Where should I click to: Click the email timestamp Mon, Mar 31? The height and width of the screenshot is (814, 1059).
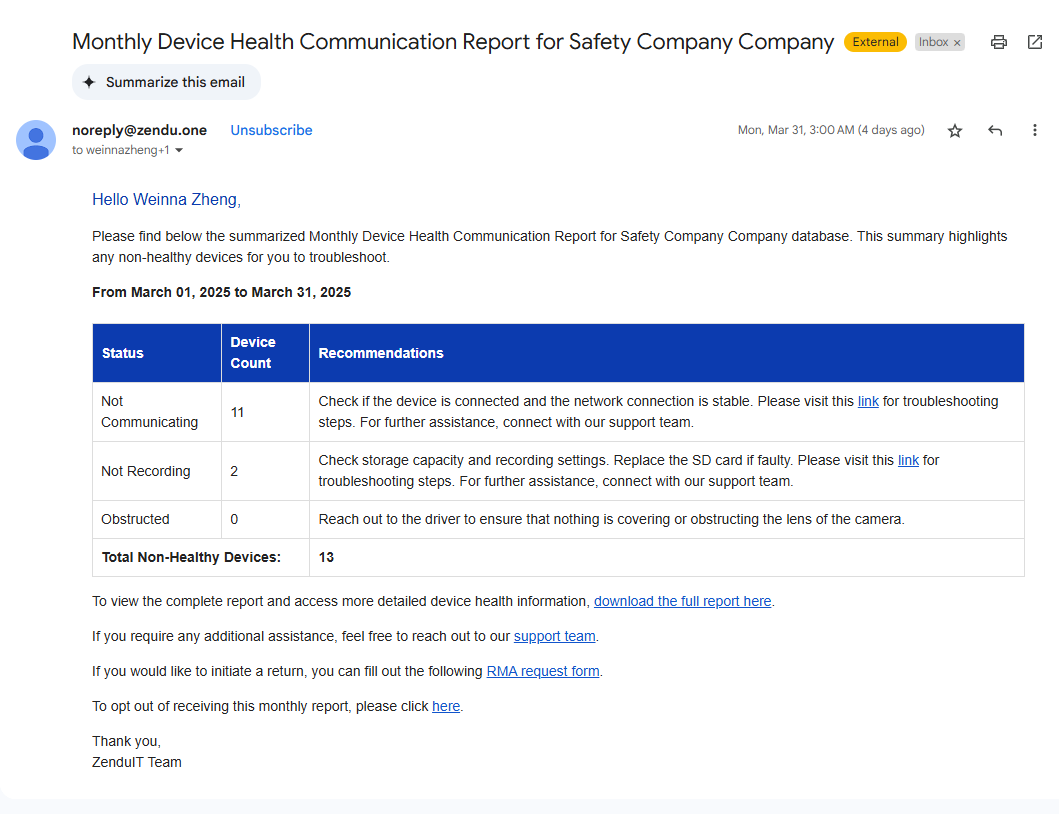click(830, 130)
